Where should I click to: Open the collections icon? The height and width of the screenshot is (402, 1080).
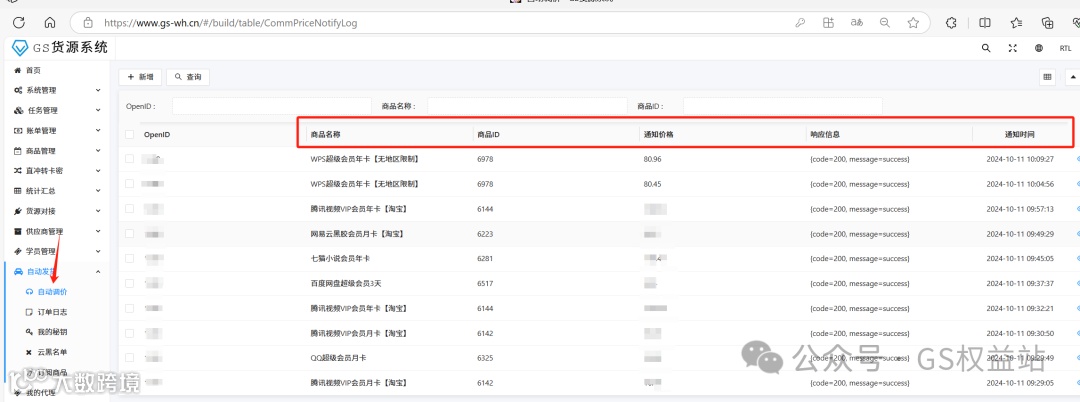coord(1048,23)
